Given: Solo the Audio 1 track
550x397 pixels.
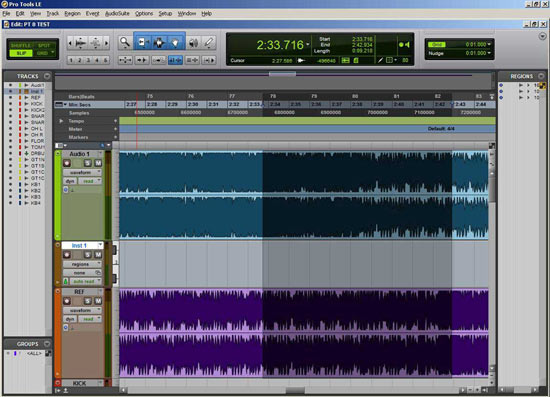Looking at the screenshot, I should 87,163.
